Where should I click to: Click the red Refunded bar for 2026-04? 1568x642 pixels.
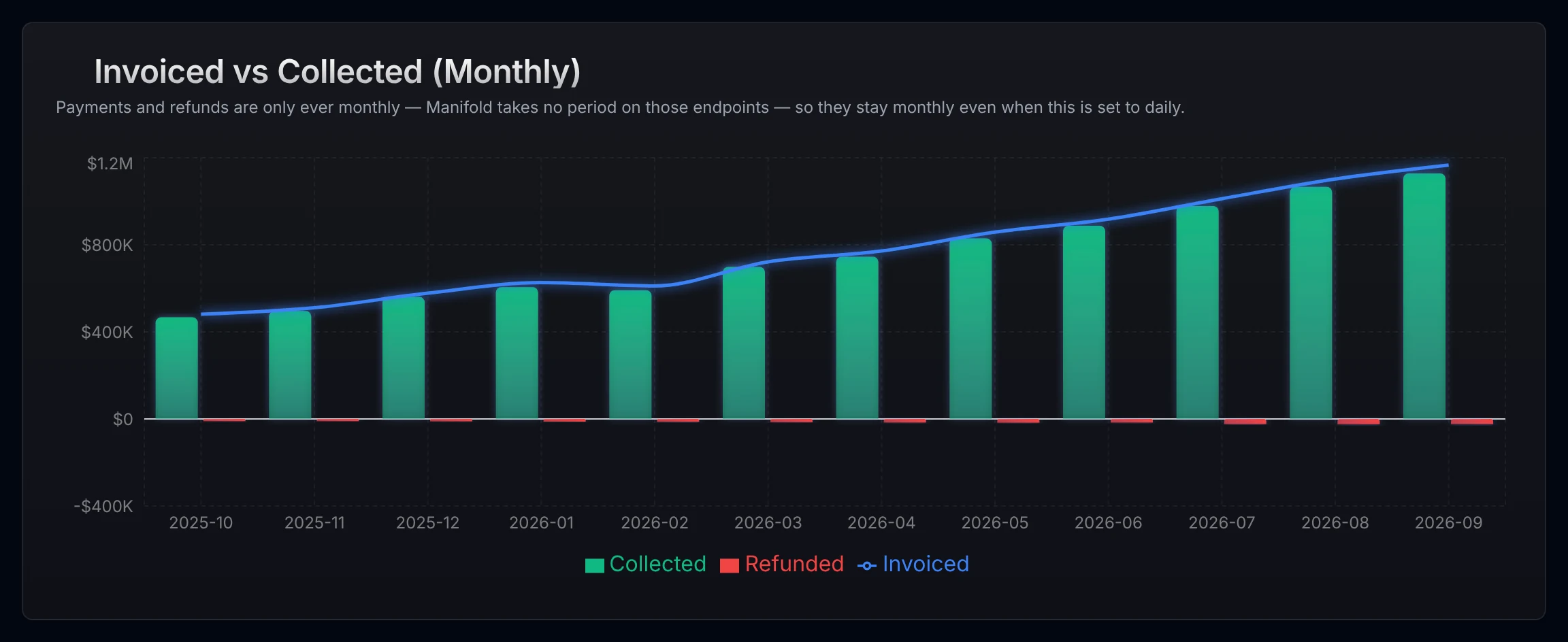pos(905,421)
